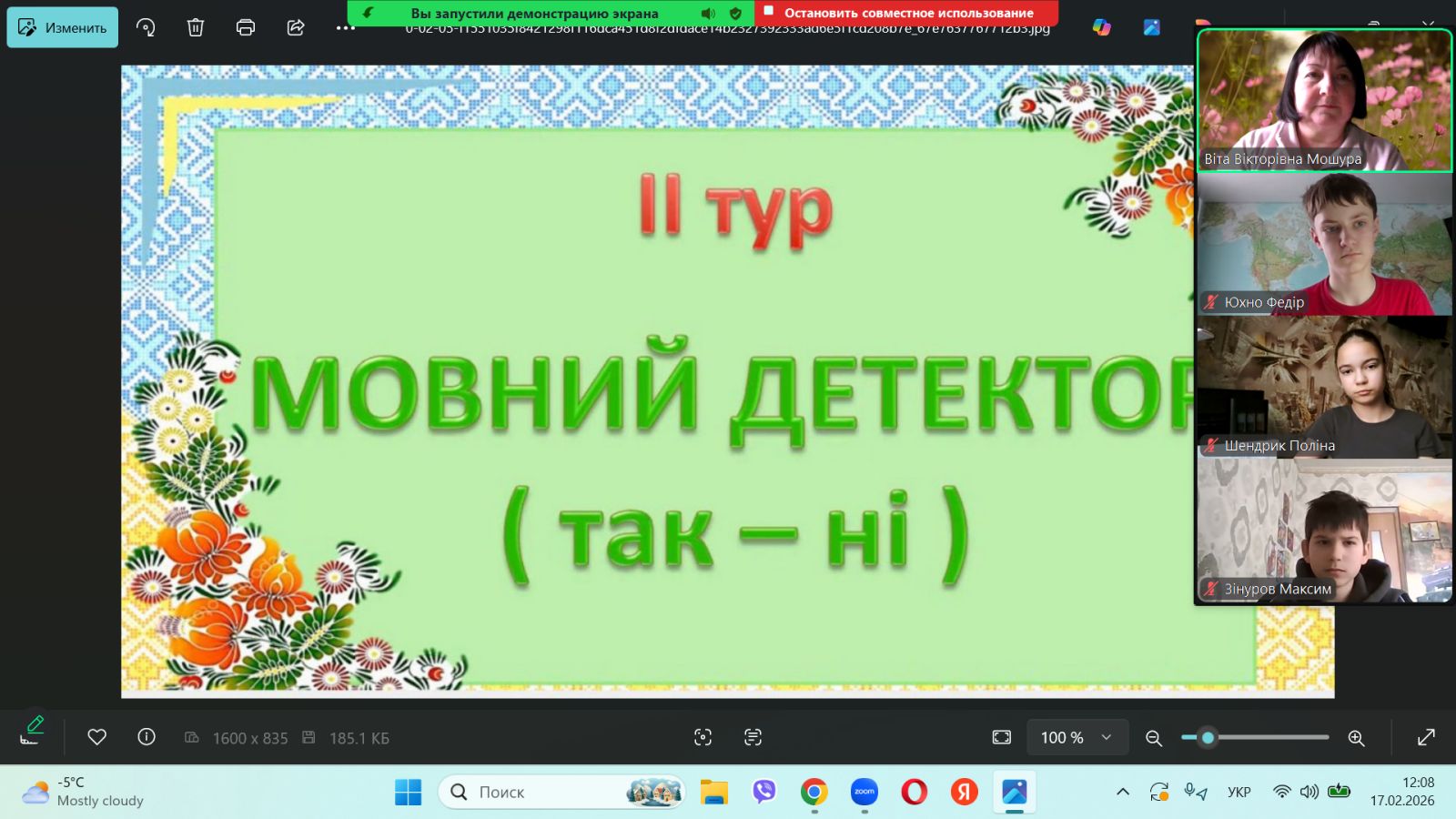Image resolution: width=1456 pixels, height=819 pixels.
Task: Click the zoom in magnifier icon
Action: 1356,738
